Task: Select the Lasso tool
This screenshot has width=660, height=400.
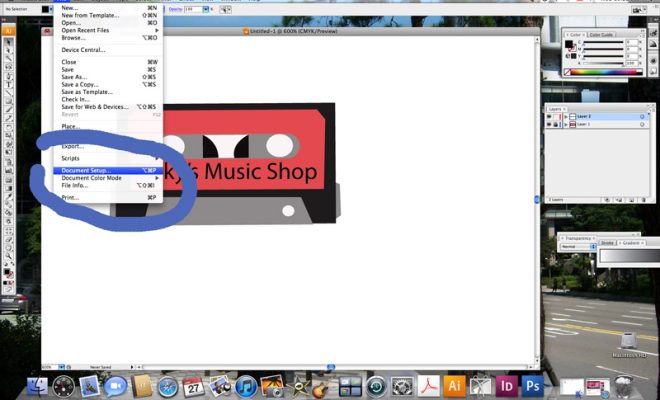Action: (x=8, y=67)
